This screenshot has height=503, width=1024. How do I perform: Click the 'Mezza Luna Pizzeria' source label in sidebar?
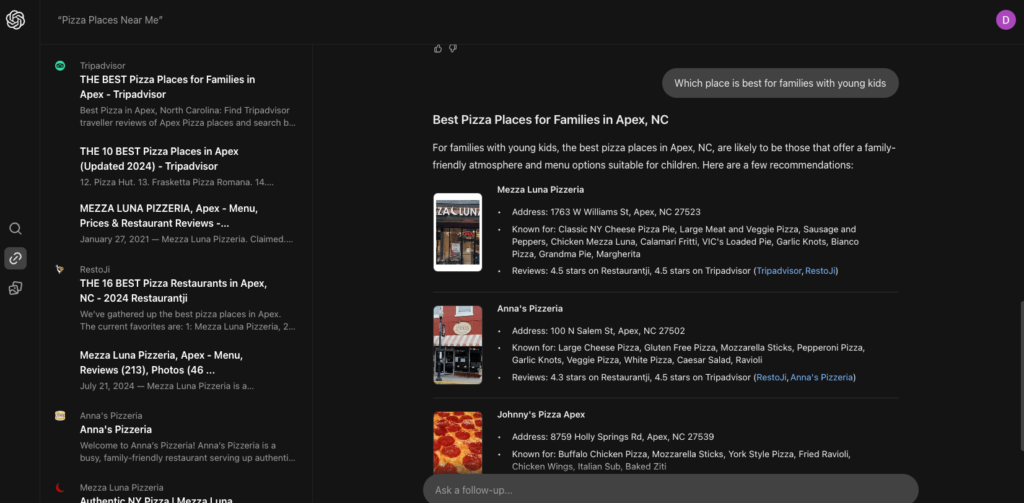tap(121, 487)
